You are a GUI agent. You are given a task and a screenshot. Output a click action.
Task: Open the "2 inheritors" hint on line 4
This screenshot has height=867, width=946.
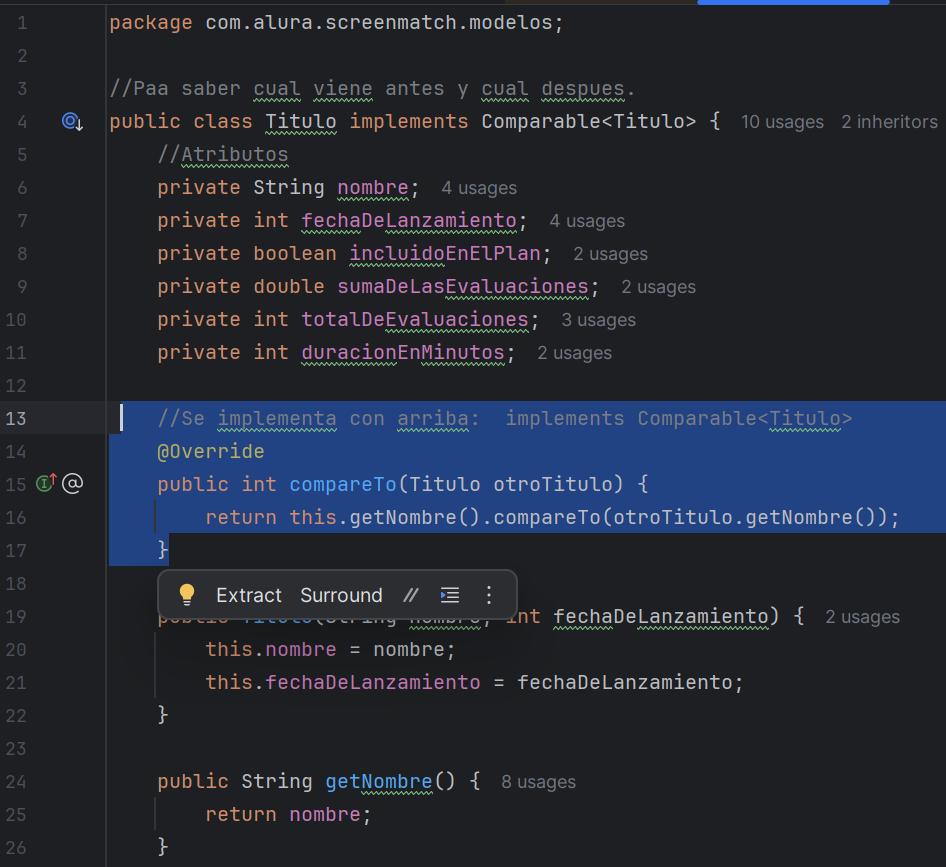pos(889,122)
